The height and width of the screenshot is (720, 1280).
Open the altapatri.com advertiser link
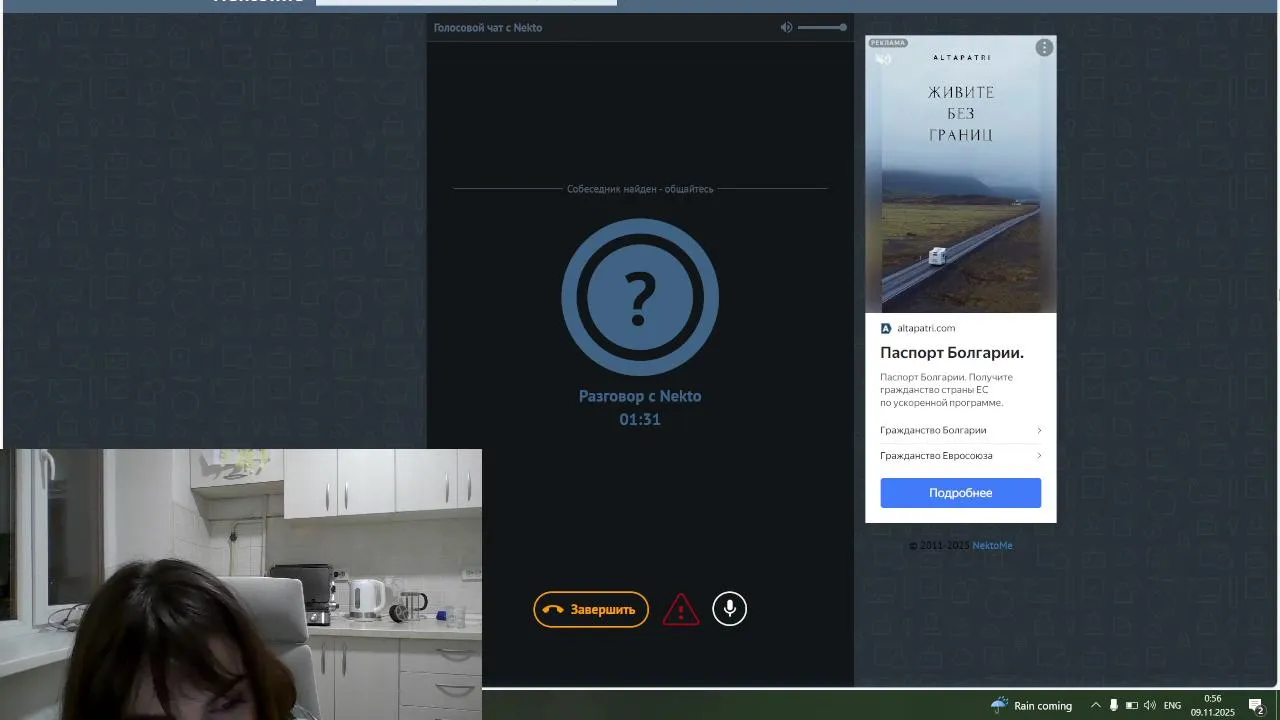926,328
